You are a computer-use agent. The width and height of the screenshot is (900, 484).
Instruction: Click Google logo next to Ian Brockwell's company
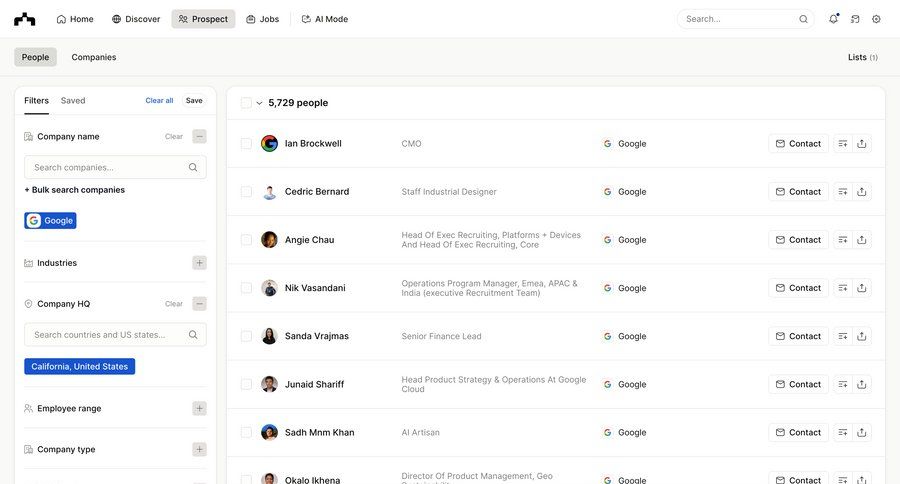[607, 144]
